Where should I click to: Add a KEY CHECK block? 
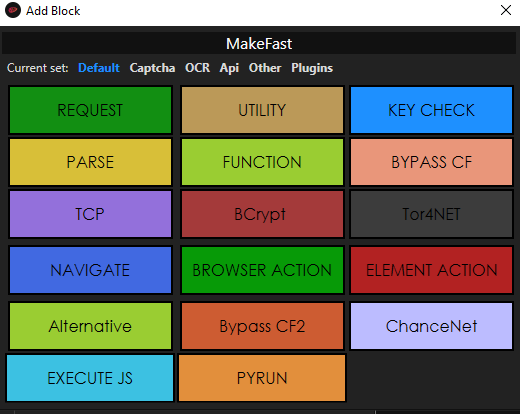pos(431,110)
